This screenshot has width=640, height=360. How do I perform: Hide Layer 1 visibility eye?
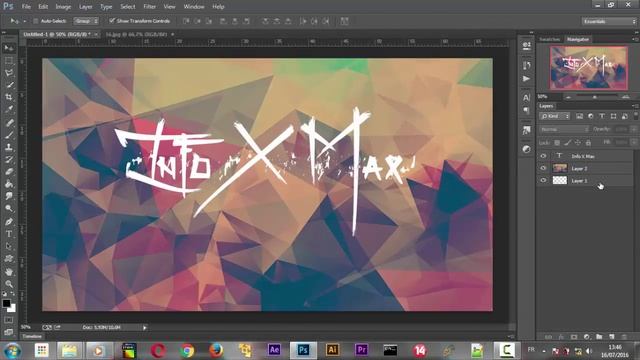click(543, 180)
